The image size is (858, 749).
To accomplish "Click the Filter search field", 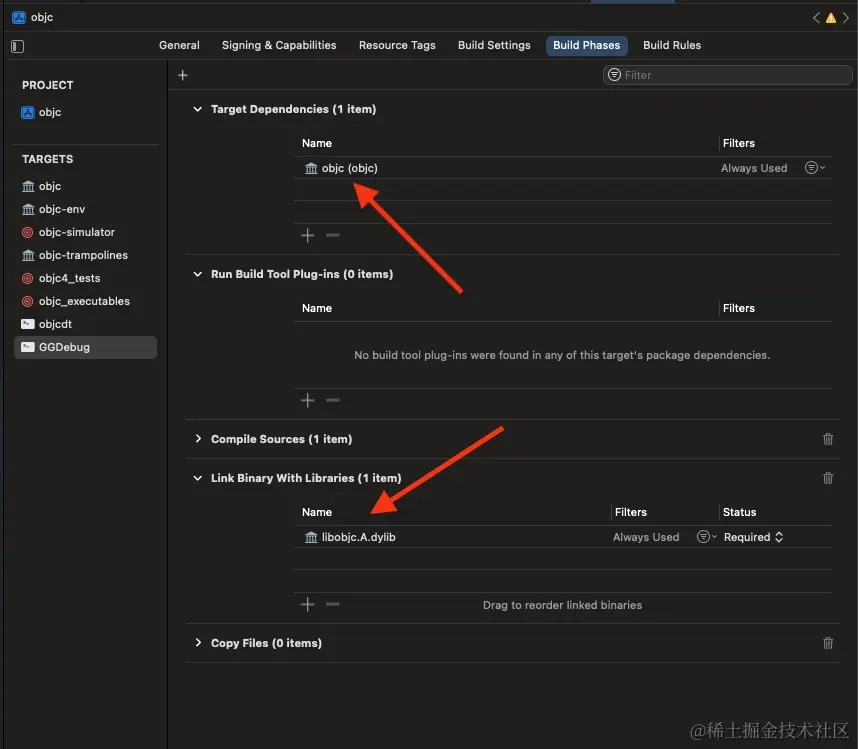I will pos(728,75).
